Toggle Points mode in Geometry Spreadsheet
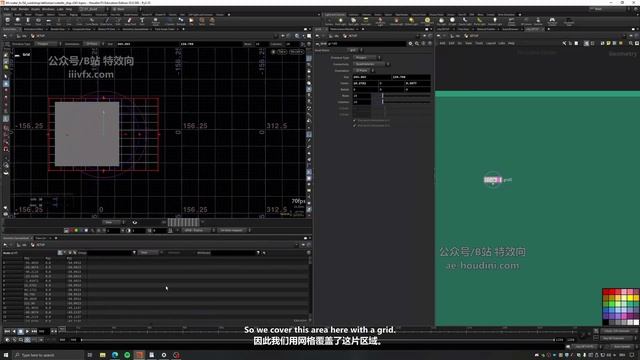This screenshot has width=640, height=360. (60, 253)
